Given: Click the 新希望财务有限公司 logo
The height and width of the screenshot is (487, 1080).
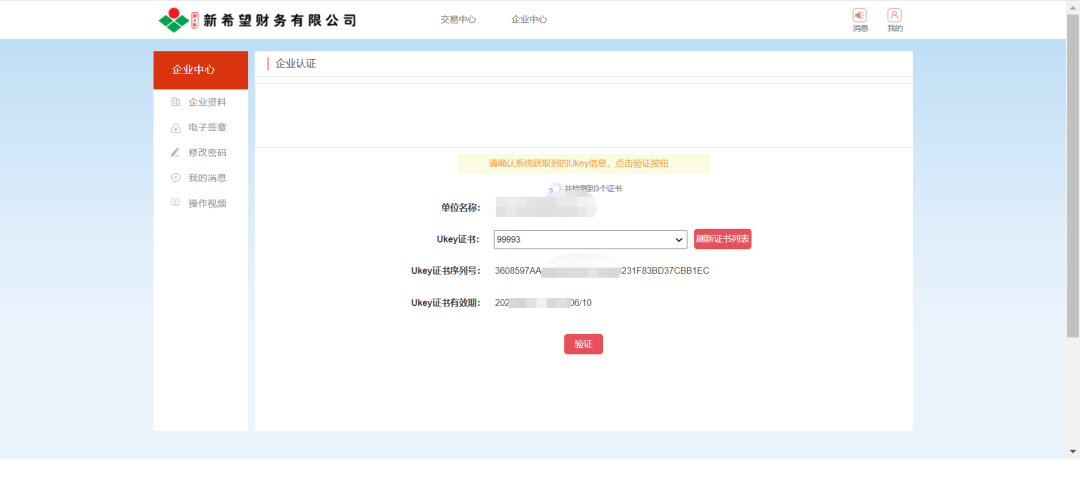Looking at the screenshot, I should tap(258, 20).
